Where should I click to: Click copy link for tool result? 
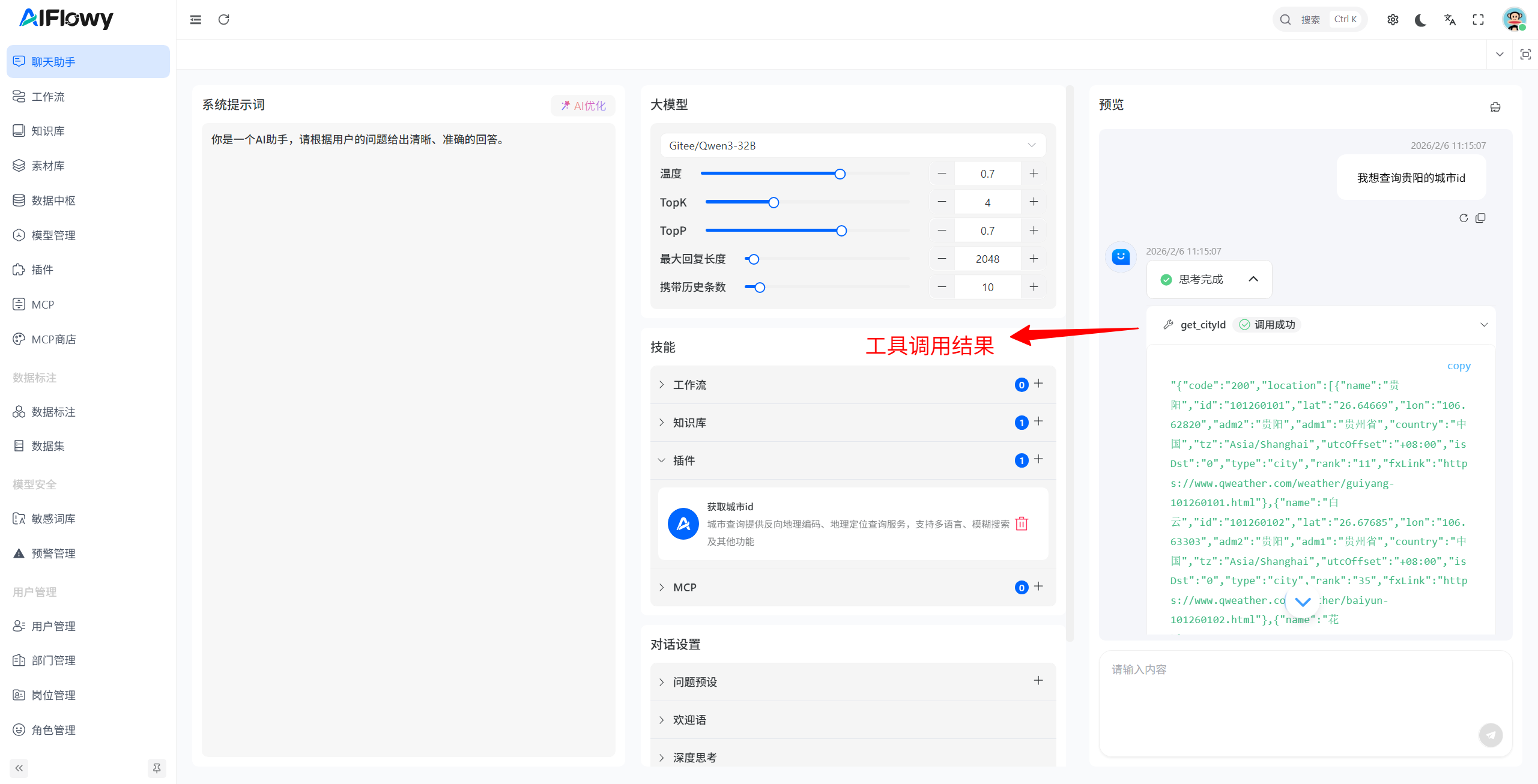click(1459, 366)
